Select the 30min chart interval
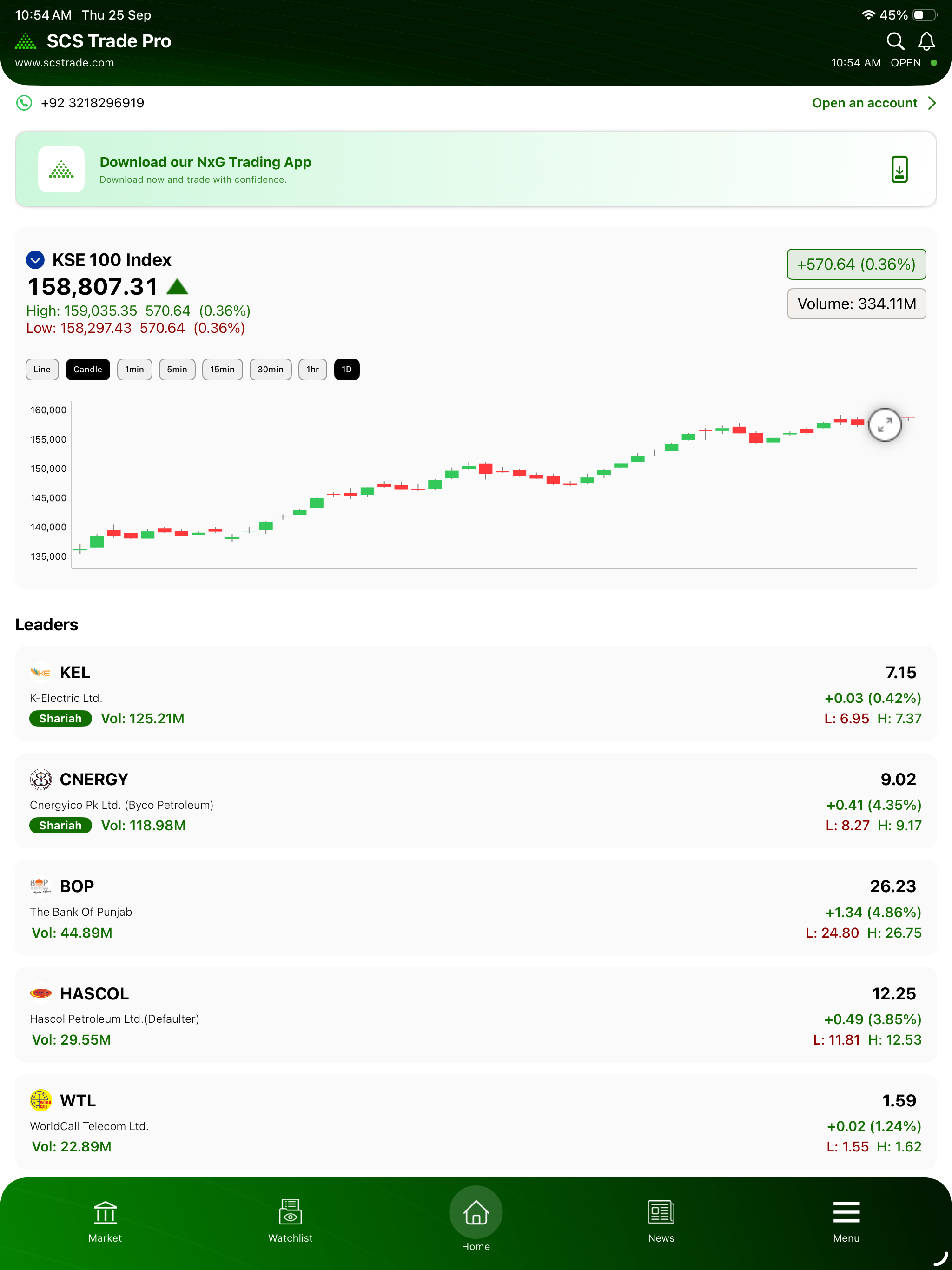Screen dimensions: 952x1270 (271, 369)
